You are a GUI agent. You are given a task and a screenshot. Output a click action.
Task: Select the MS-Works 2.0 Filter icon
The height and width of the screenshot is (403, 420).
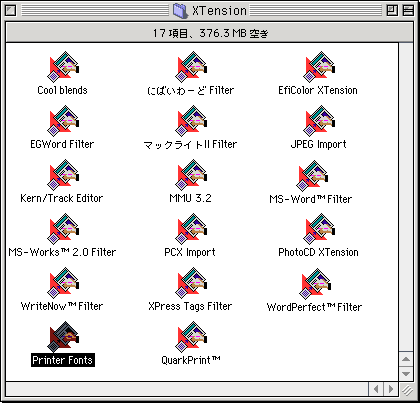pos(63,229)
